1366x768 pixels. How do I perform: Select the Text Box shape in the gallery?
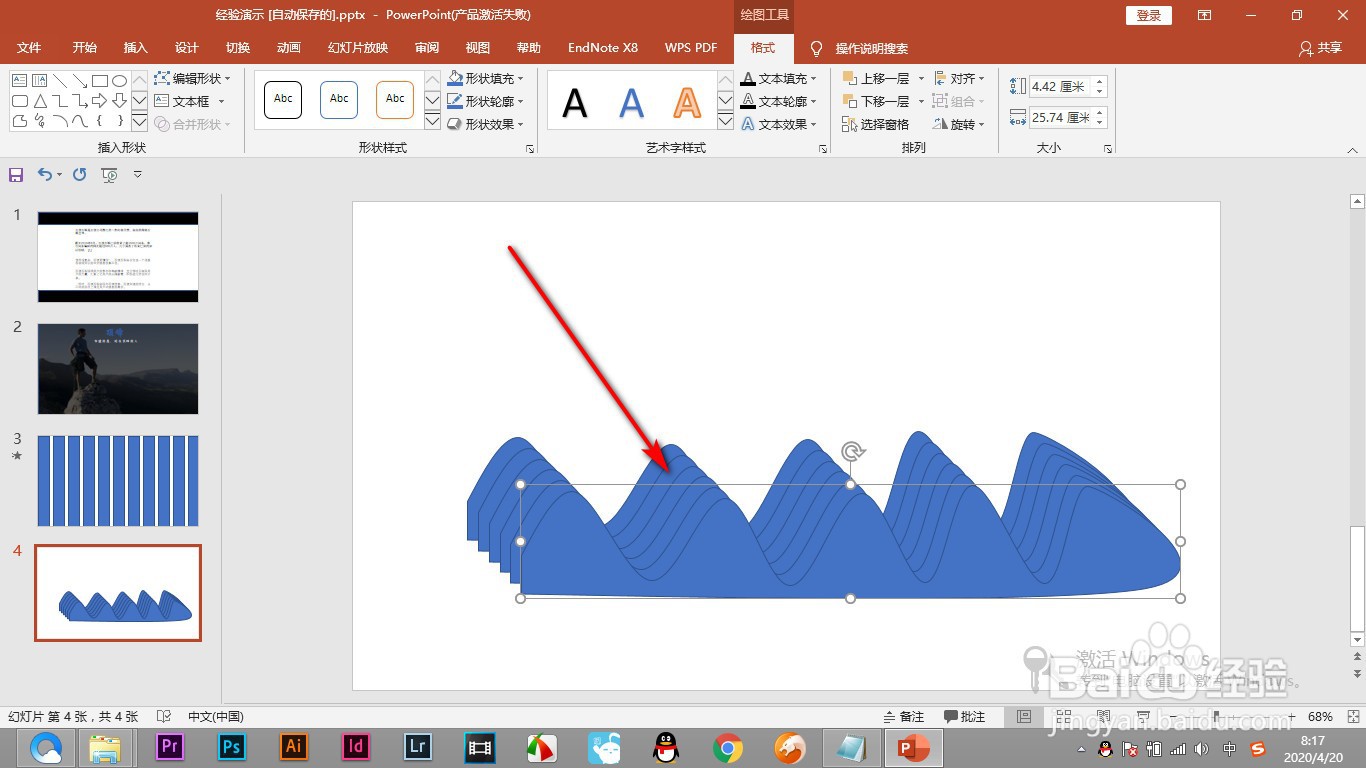(19, 80)
